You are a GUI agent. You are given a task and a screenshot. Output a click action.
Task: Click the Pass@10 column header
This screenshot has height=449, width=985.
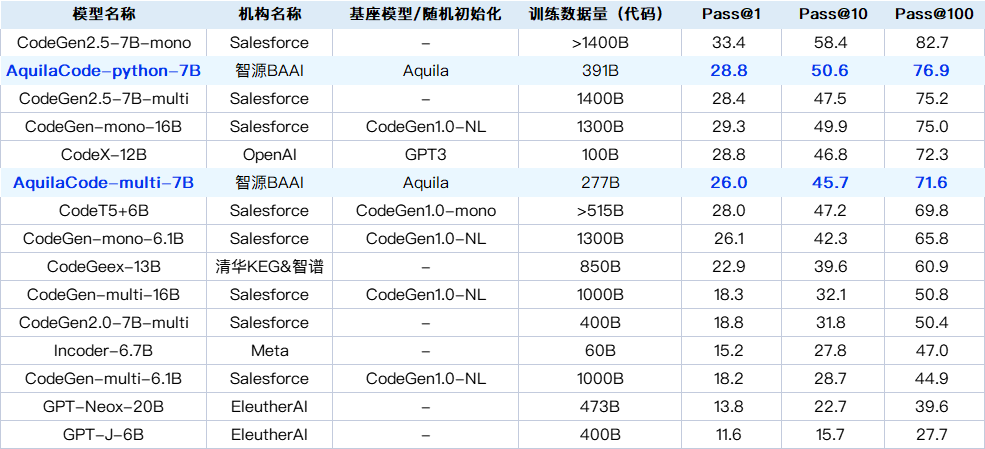(830, 15)
